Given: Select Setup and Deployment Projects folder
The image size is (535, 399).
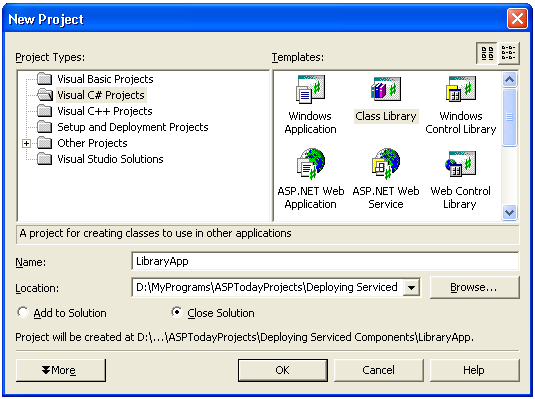Looking at the screenshot, I should (x=133, y=127).
